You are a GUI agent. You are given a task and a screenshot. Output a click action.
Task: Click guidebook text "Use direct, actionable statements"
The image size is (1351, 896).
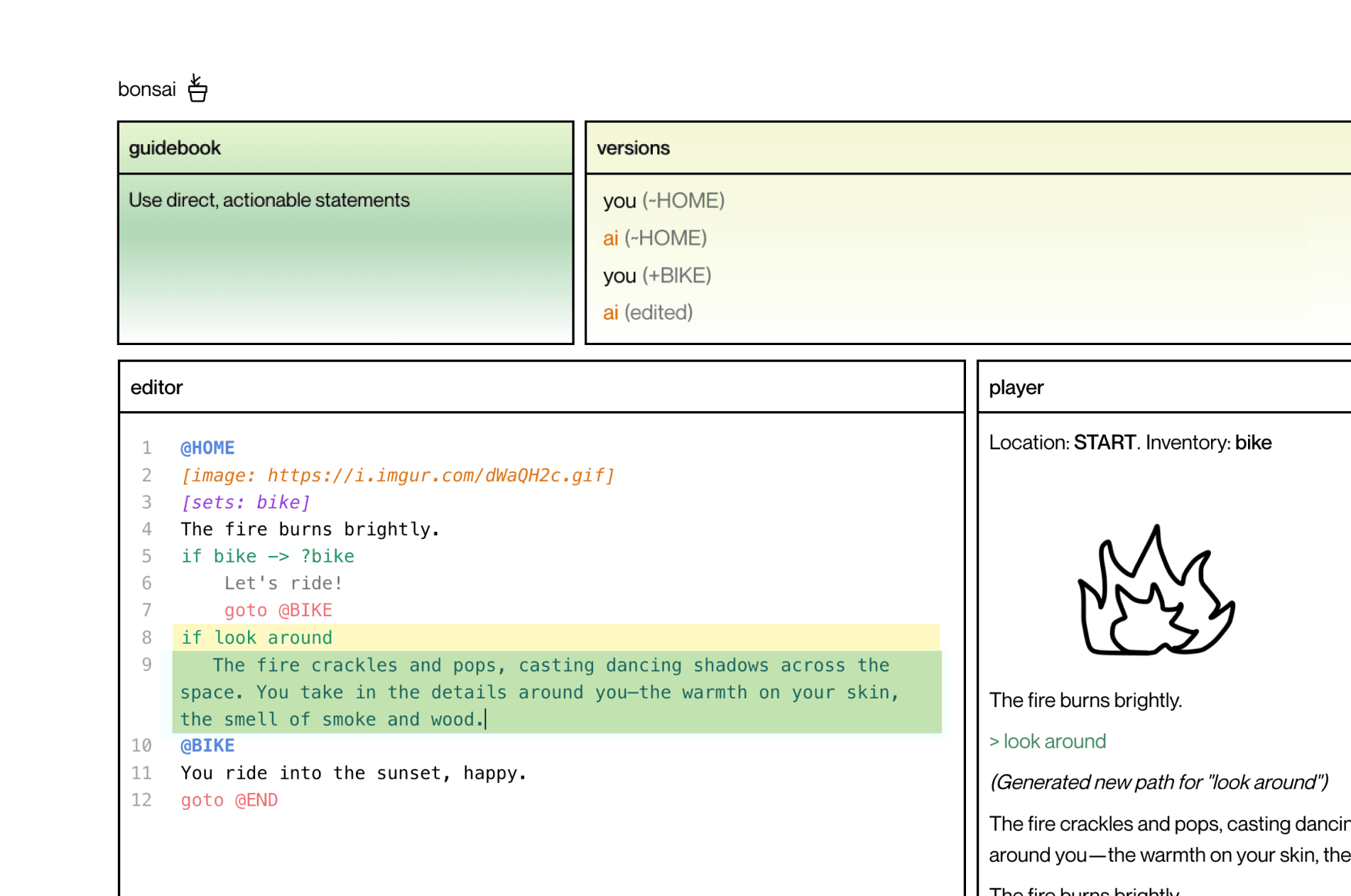click(269, 200)
